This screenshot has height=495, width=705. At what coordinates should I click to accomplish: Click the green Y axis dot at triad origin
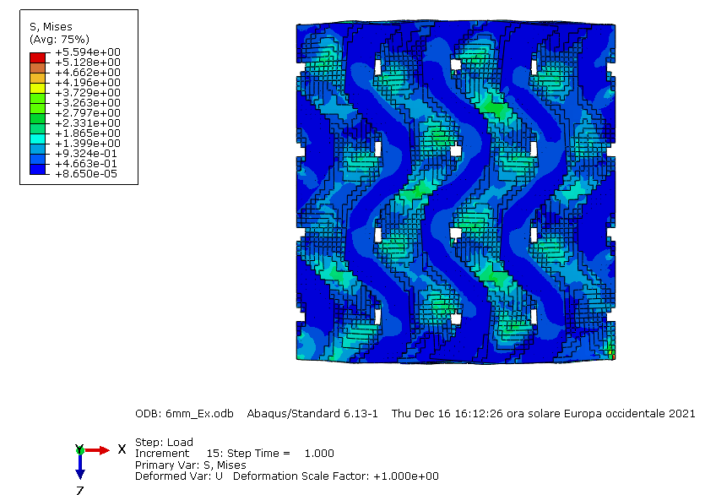(x=80, y=450)
